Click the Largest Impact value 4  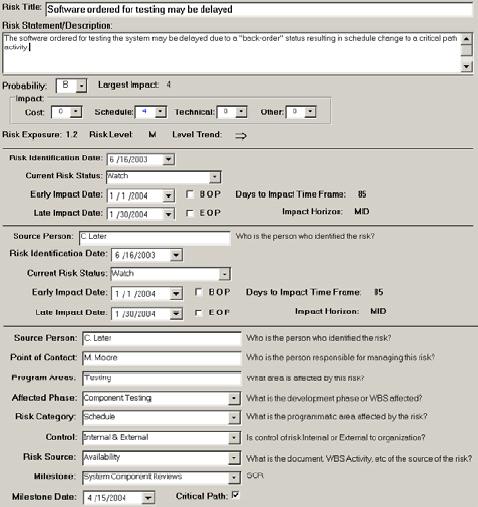coord(168,85)
